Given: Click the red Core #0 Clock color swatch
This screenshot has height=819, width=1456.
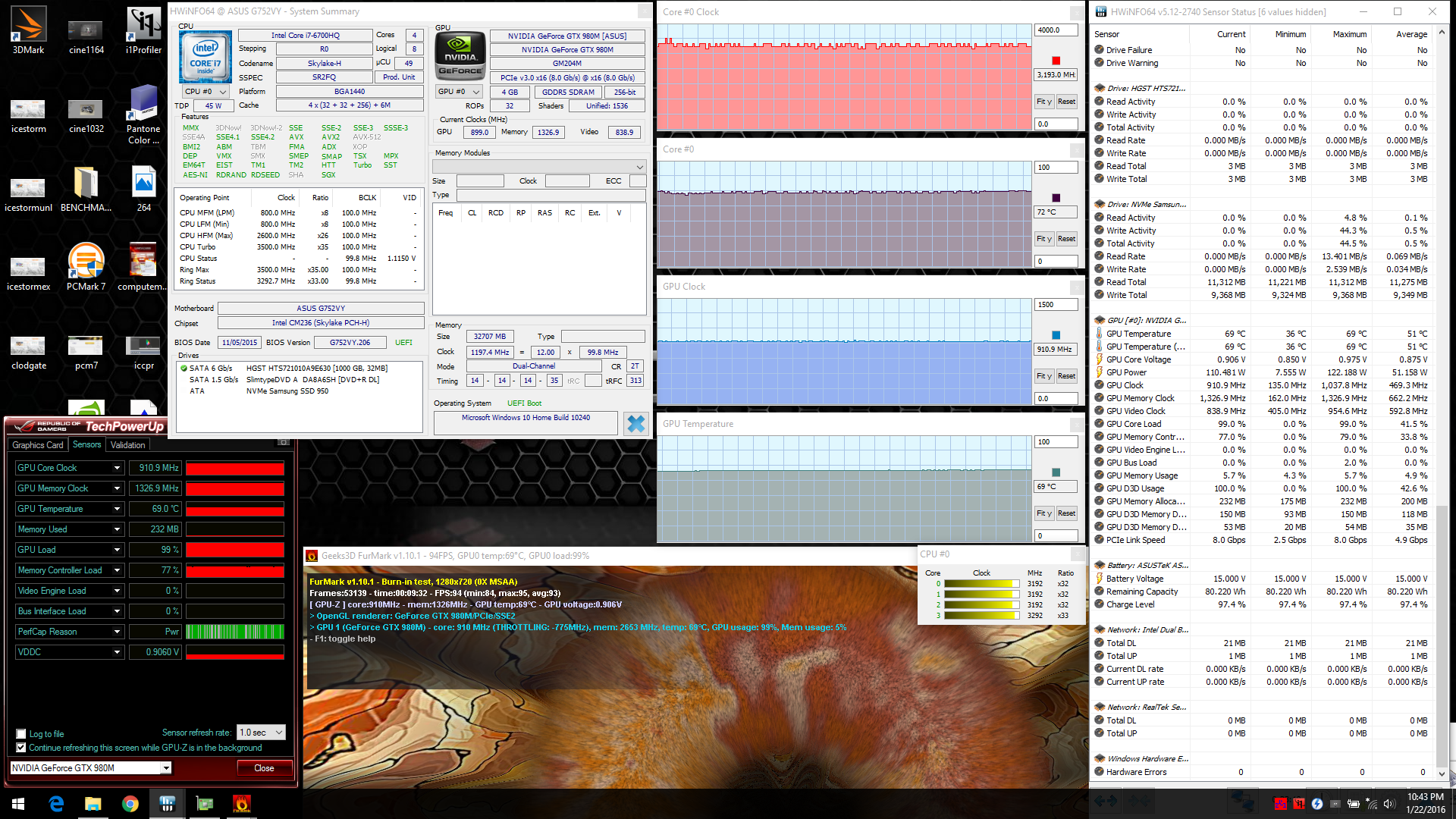Looking at the screenshot, I should [x=1056, y=61].
